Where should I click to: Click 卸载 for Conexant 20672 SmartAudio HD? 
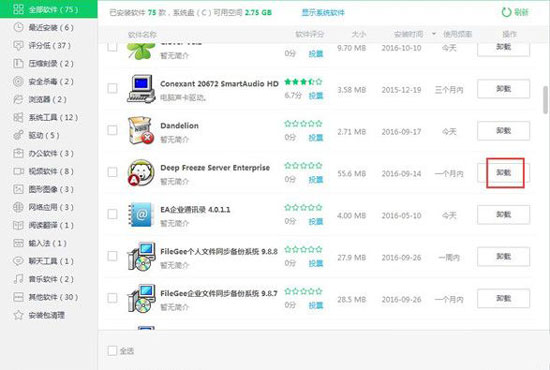coord(503,89)
